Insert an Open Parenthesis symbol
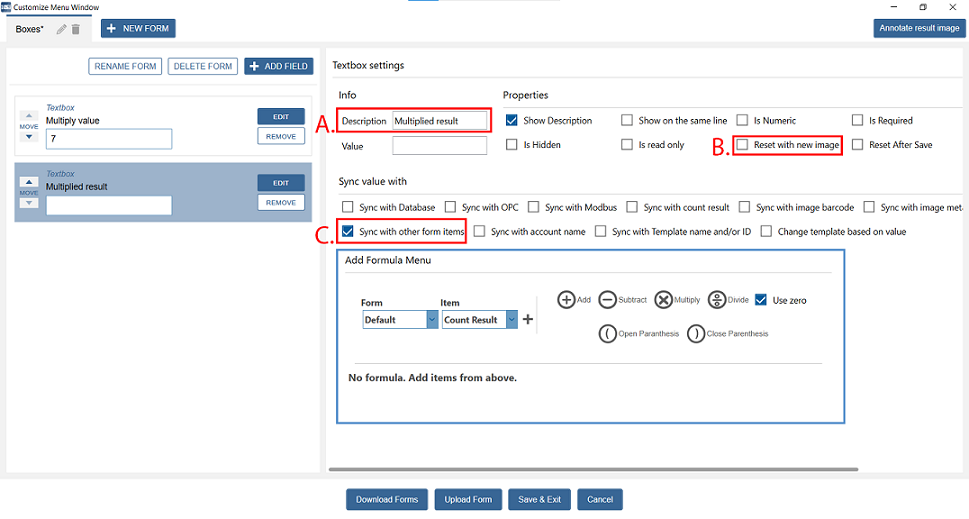 point(607,334)
